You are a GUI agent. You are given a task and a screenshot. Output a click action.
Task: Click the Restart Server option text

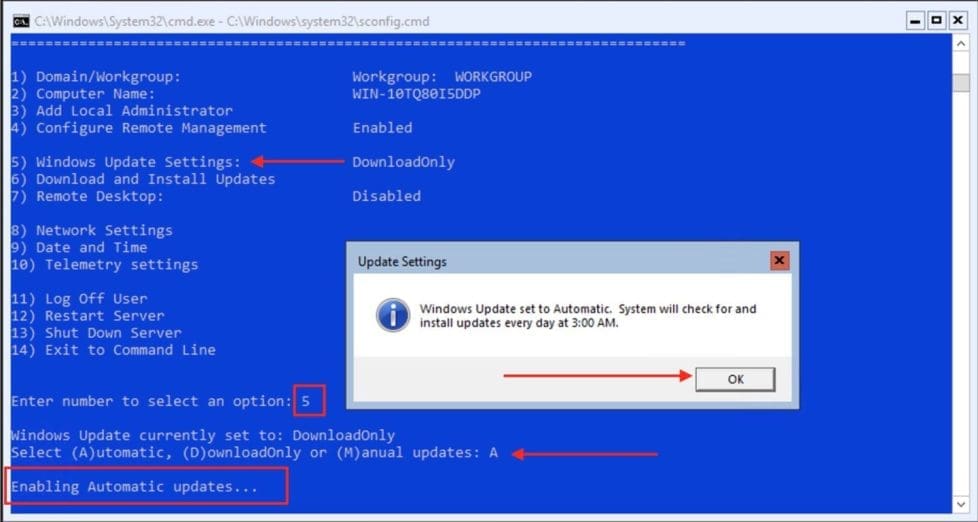[x=113, y=316]
